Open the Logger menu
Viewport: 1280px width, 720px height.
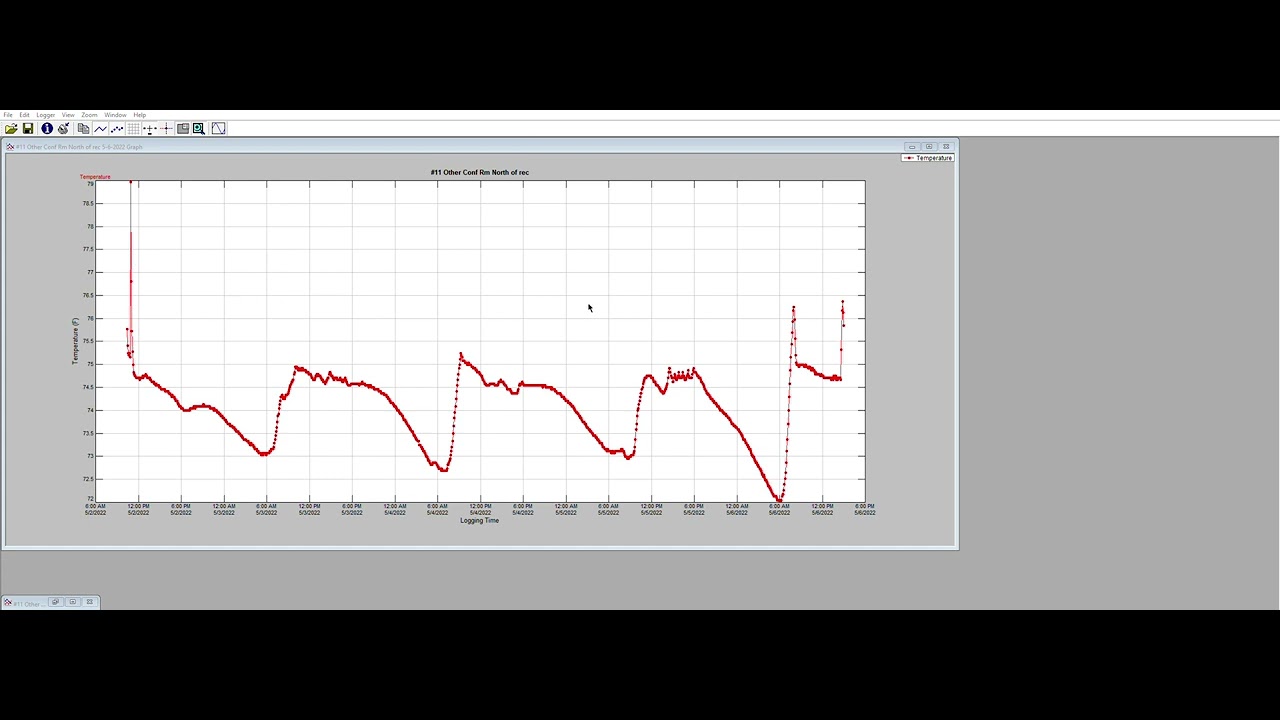tap(46, 115)
